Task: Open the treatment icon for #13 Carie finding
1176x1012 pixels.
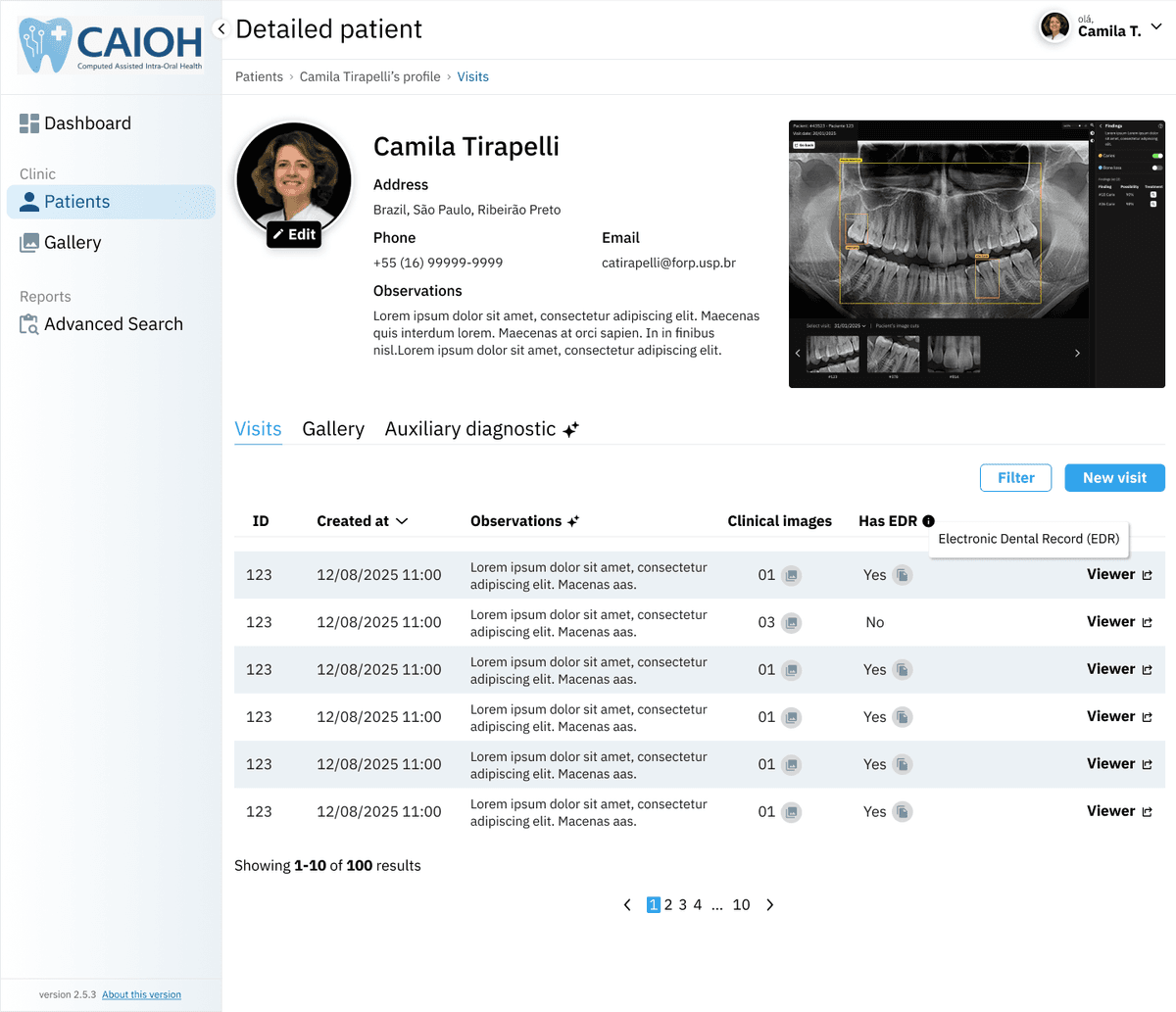Action: point(1153,195)
